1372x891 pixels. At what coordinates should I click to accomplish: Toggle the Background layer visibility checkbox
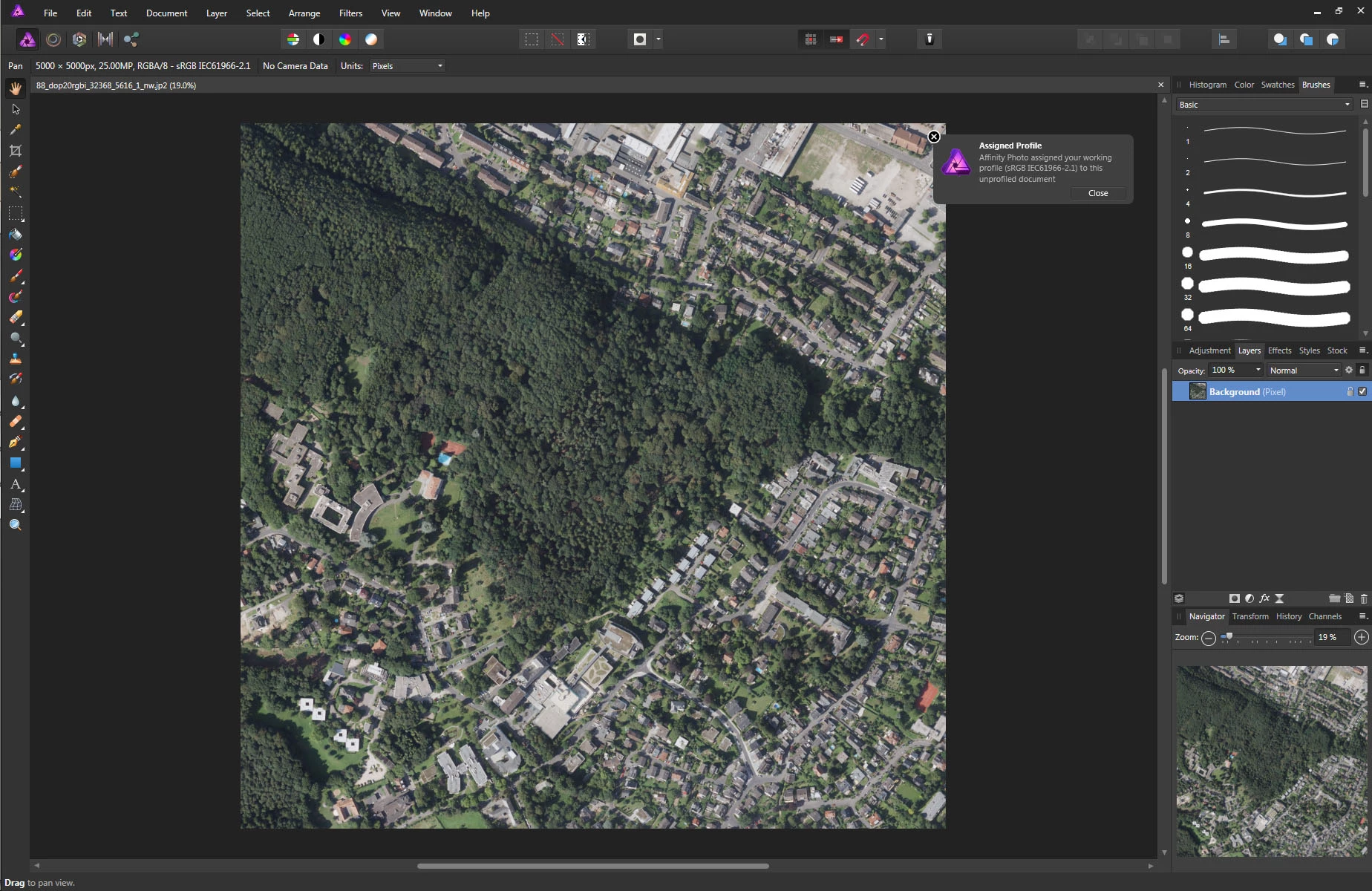click(1362, 391)
